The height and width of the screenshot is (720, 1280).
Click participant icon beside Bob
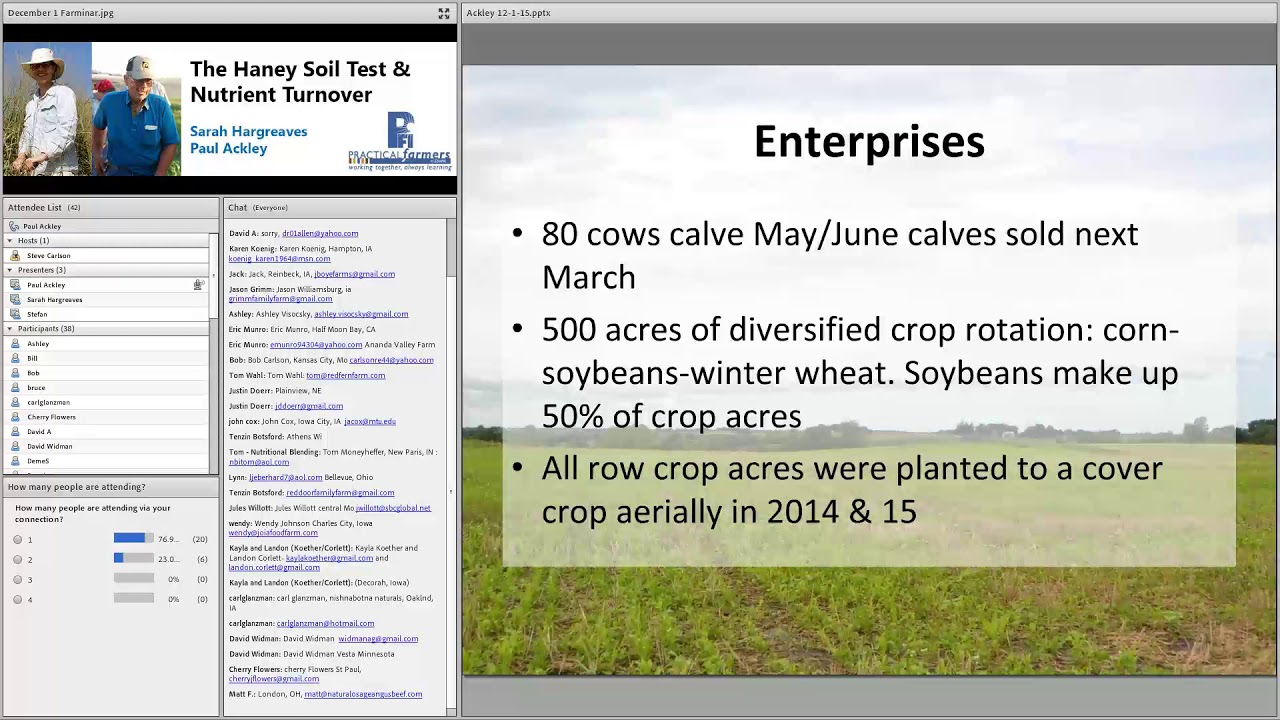(15, 373)
